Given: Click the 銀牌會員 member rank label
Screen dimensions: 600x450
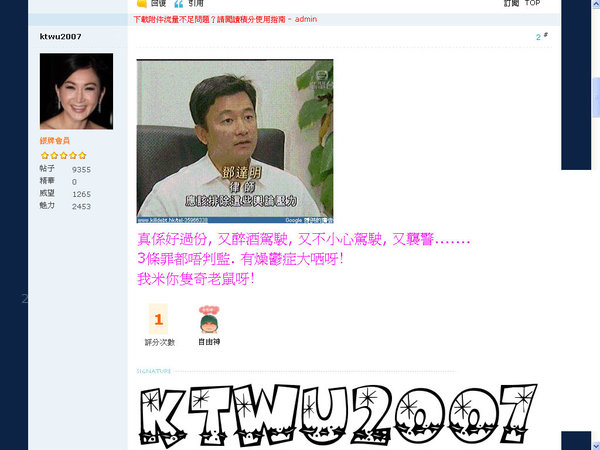Looking at the screenshot, I should (55, 140).
